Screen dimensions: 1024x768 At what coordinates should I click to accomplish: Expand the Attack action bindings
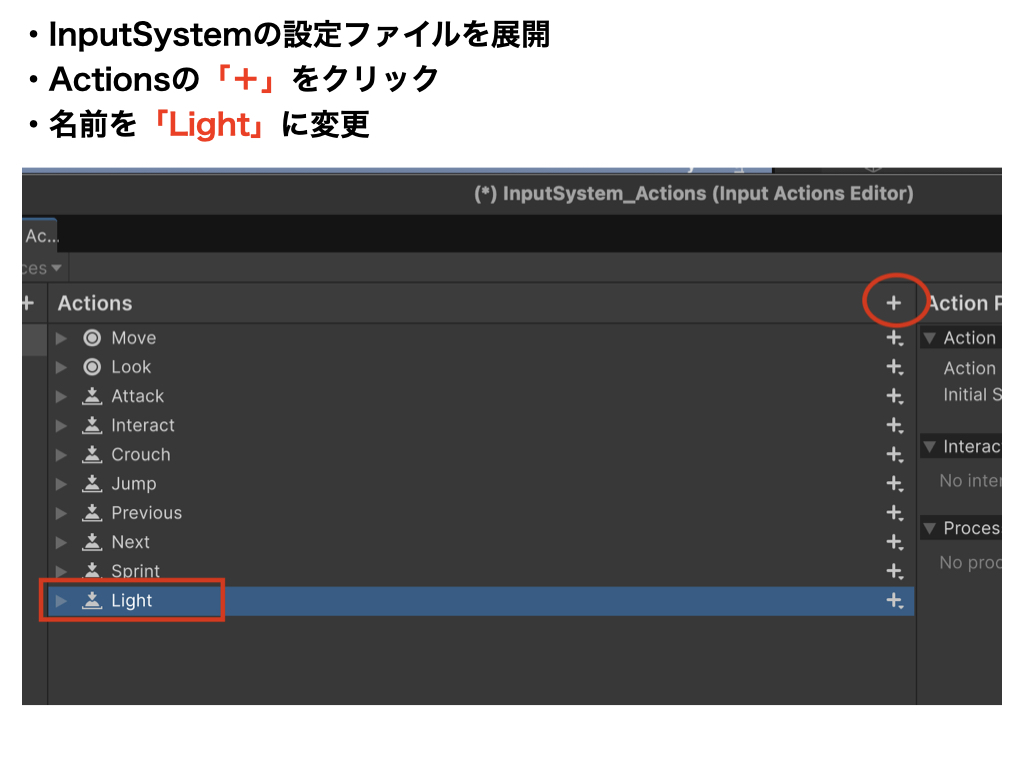tap(62, 396)
